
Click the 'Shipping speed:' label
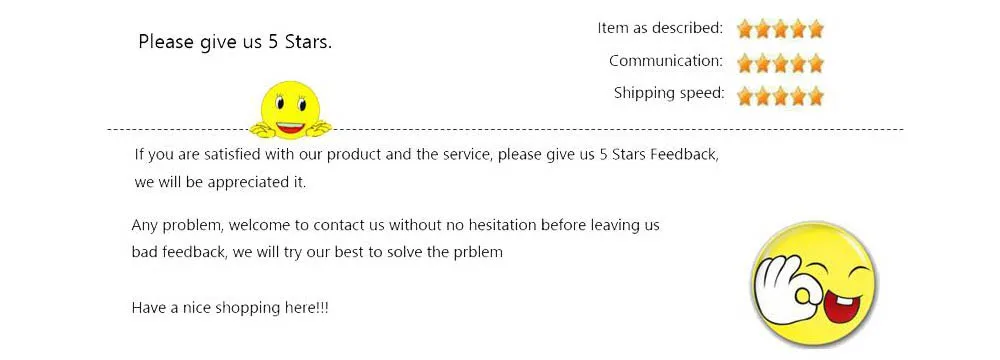click(x=669, y=93)
